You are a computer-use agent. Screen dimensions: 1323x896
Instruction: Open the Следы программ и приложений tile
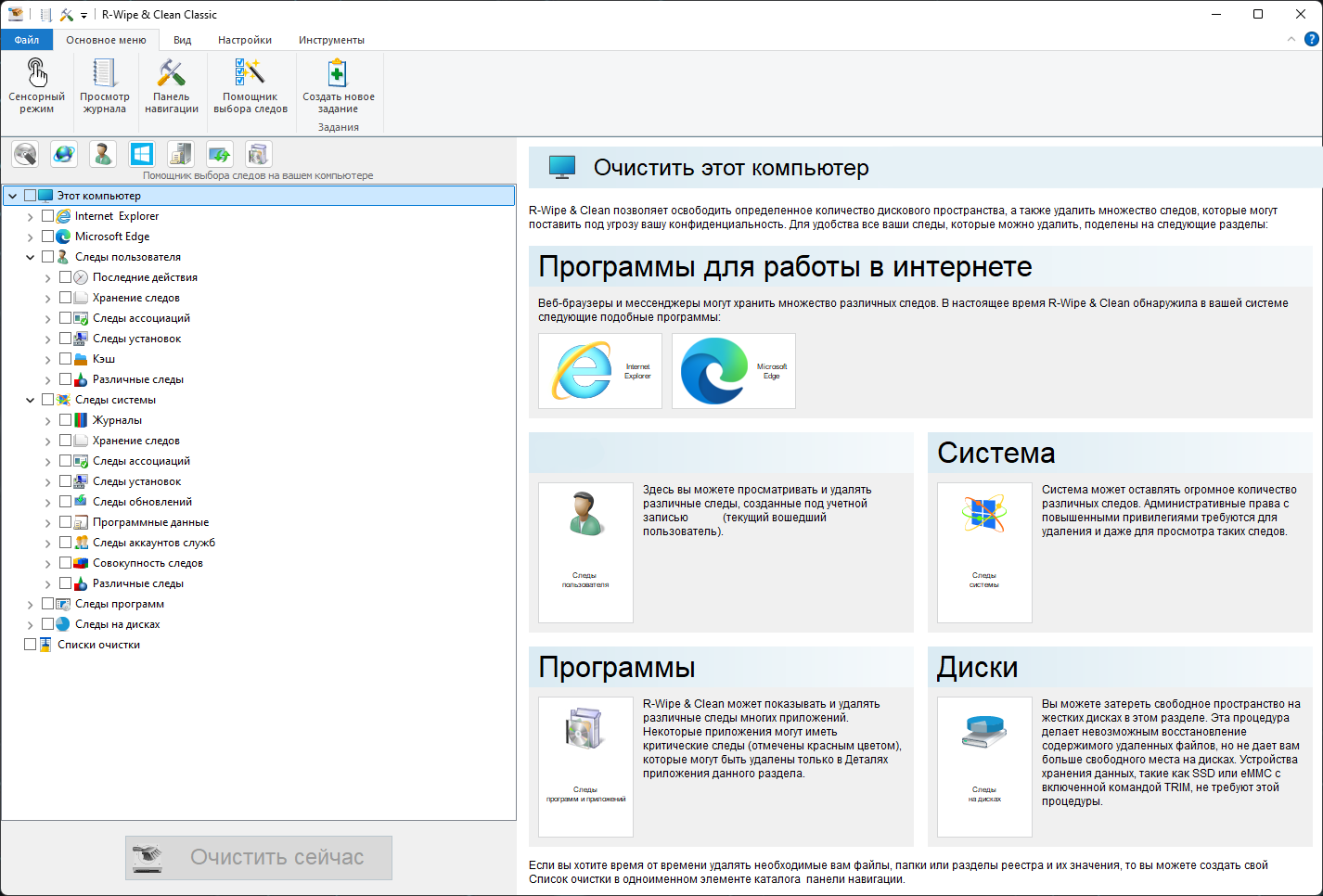585,766
